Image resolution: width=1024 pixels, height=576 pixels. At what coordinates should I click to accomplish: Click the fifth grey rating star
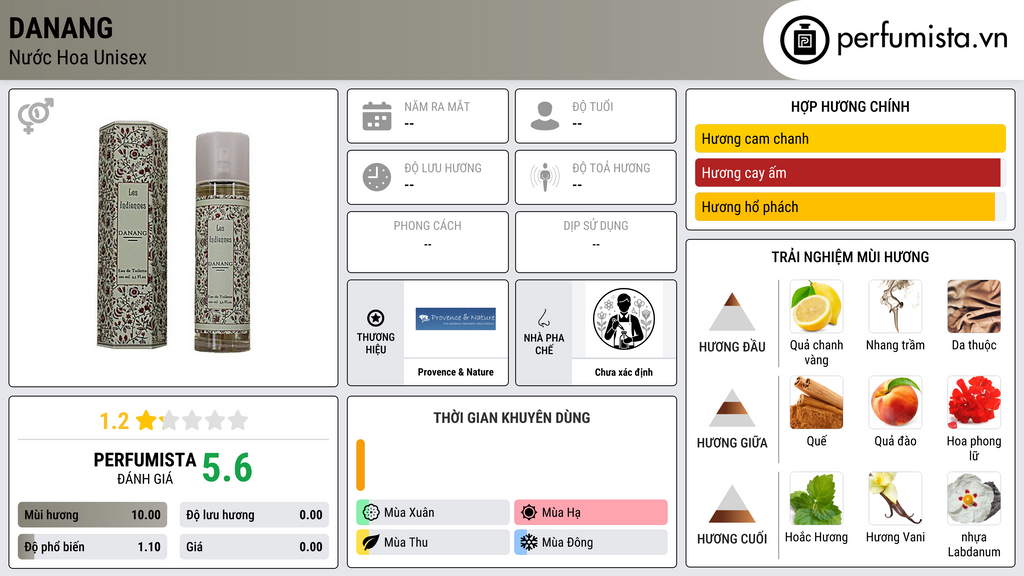tap(238, 420)
